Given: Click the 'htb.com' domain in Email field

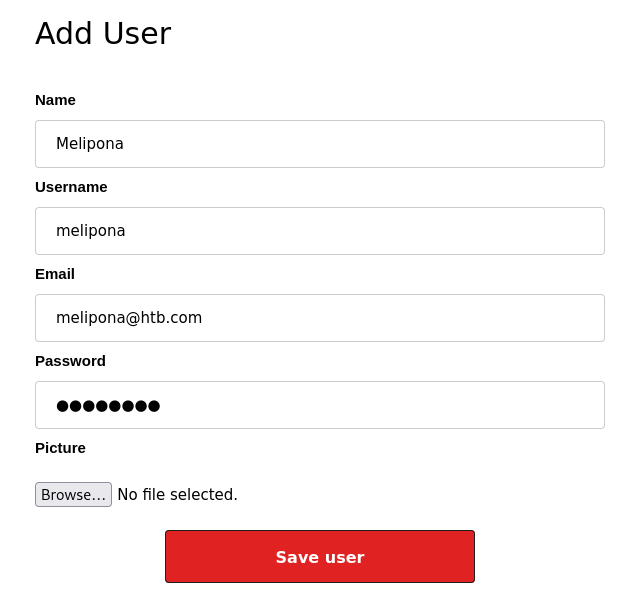Looking at the screenshot, I should point(171,318).
